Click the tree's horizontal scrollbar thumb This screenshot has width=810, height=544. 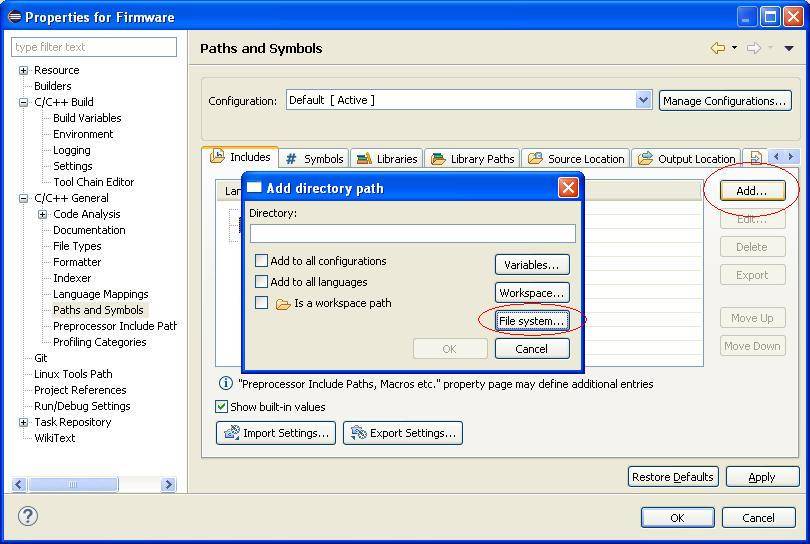click(73, 484)
